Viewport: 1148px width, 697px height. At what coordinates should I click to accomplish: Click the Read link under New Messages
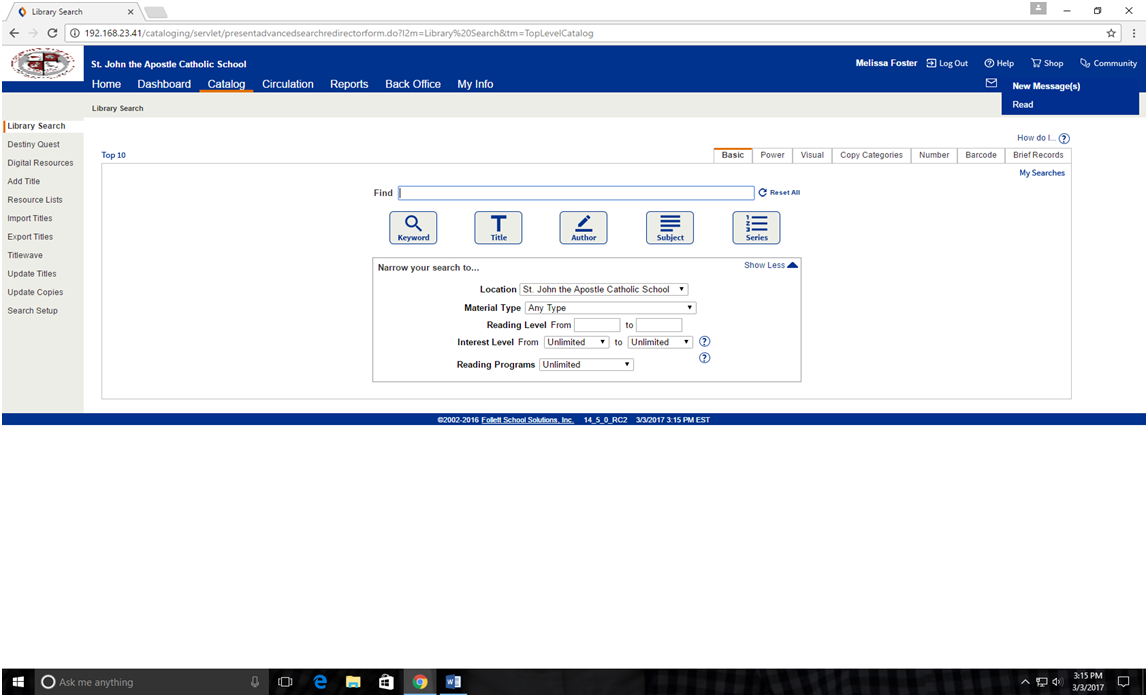pyautogui.click(x=1021, y=104)
